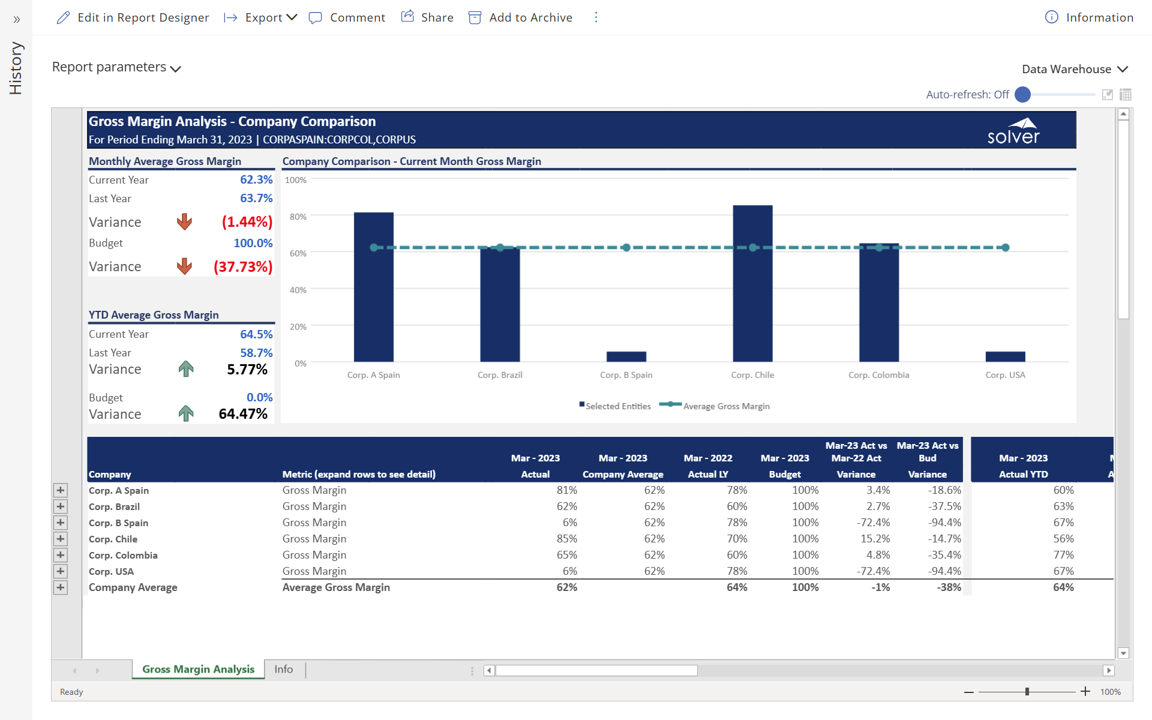Image resolution: width=1152 pixels, height=720 pixels.
Task: Expand the Corp. Chile row details
Action: pos(60,539)
